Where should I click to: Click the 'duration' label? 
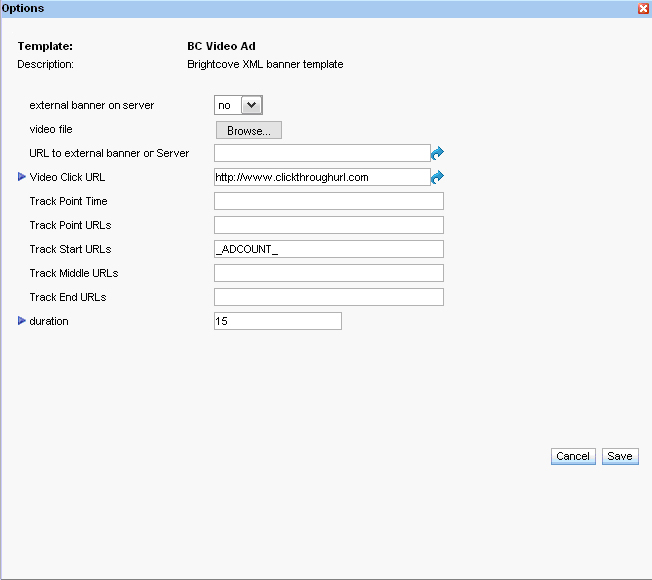49,321
